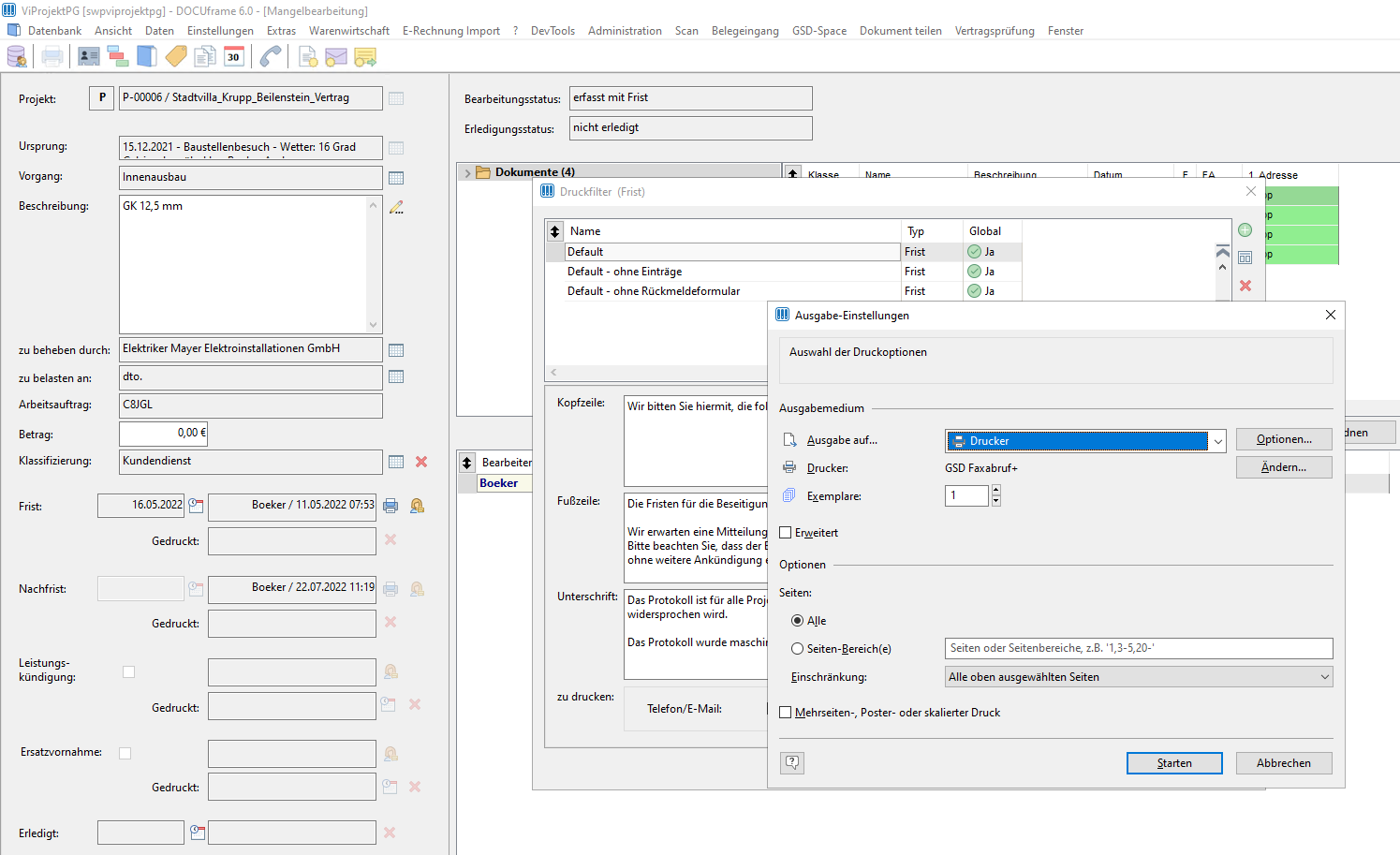Open the Einstellungen menu
The image size is (1400, 855).
click(220, 31)
